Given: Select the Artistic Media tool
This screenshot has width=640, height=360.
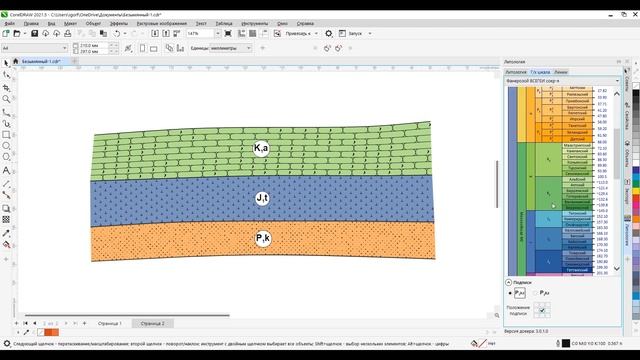Looking at the screenshot, I should [x=6, y=123].
